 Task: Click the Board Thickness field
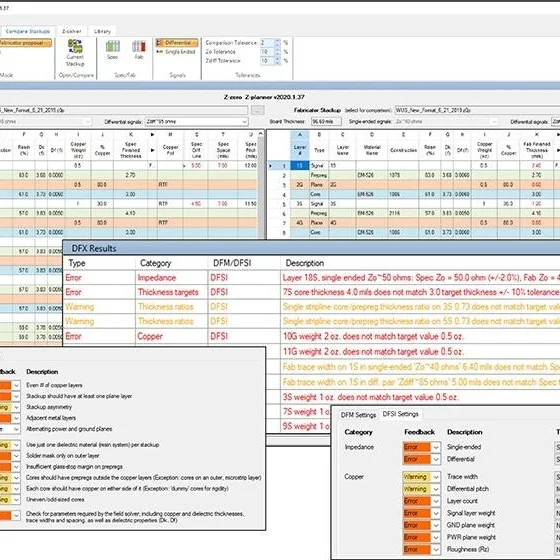326,122
